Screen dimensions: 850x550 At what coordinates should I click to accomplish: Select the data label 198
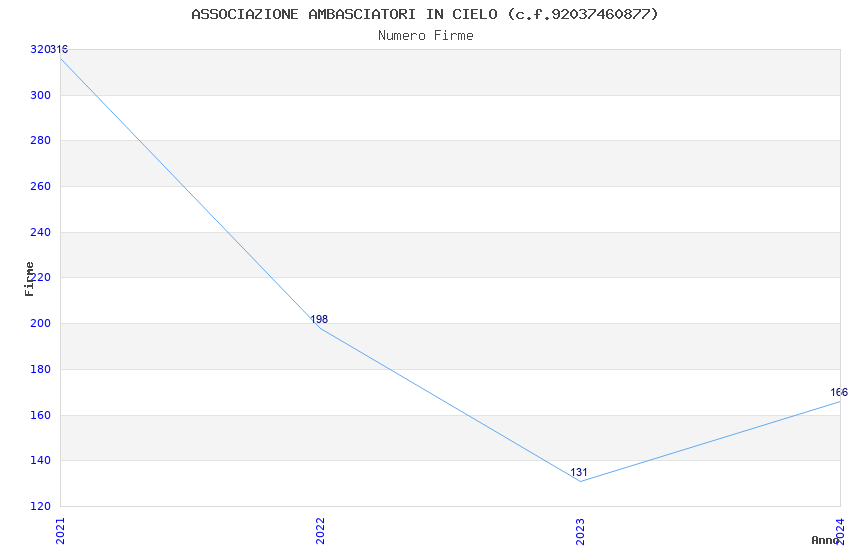click(x=319, y=319)
